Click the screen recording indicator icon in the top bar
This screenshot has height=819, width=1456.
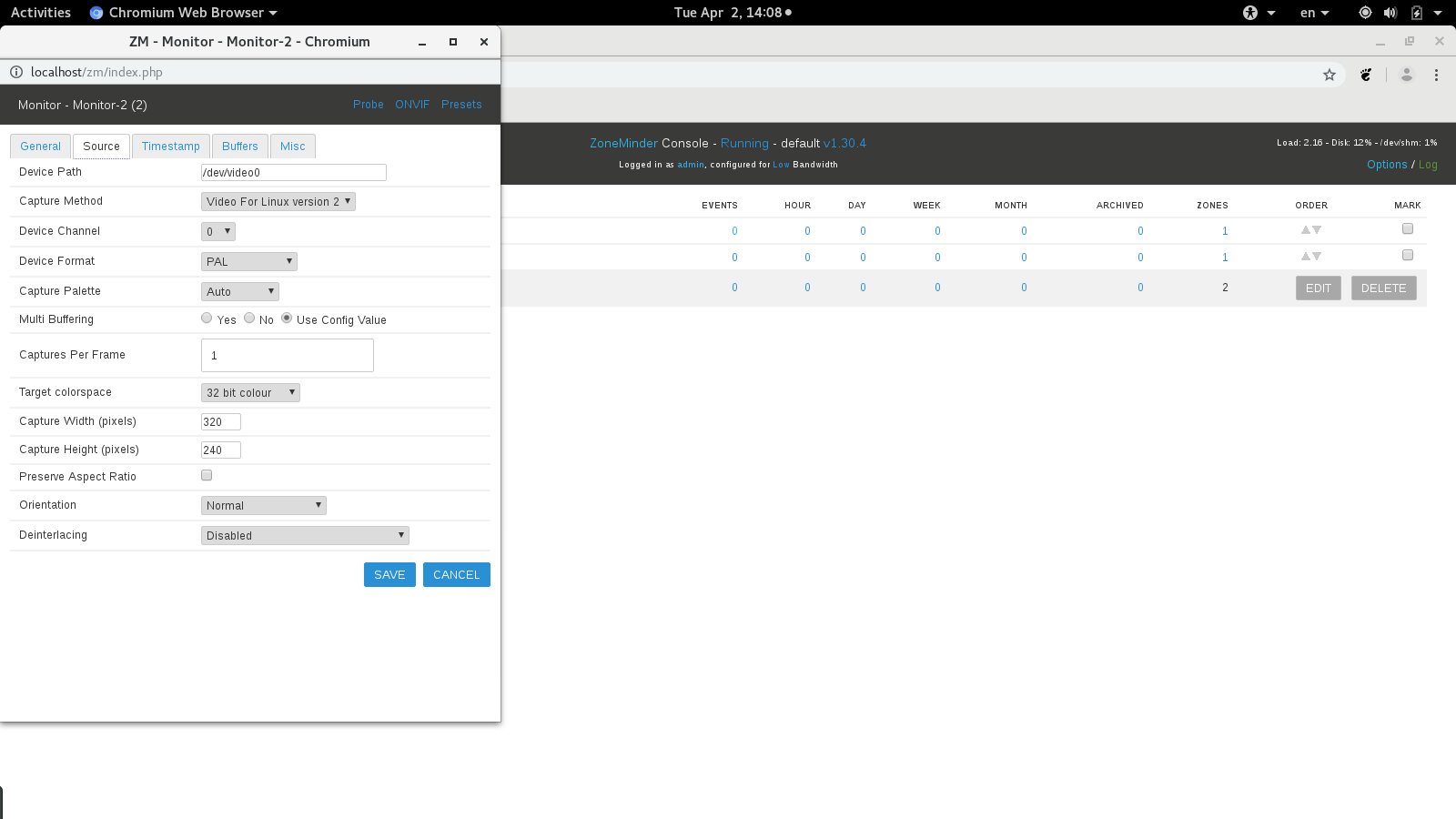(1365, 13)
